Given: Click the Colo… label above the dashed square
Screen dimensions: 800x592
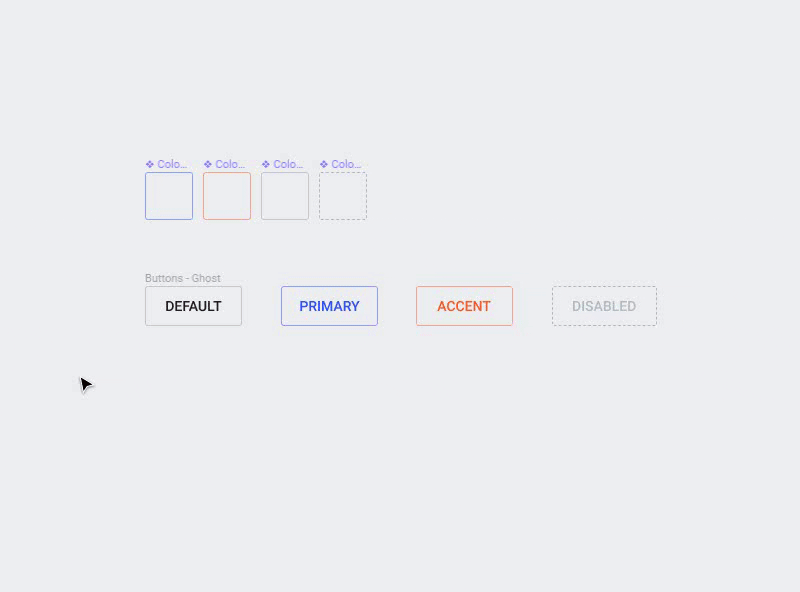Looking at the screenshot, I should click(347, 164).
